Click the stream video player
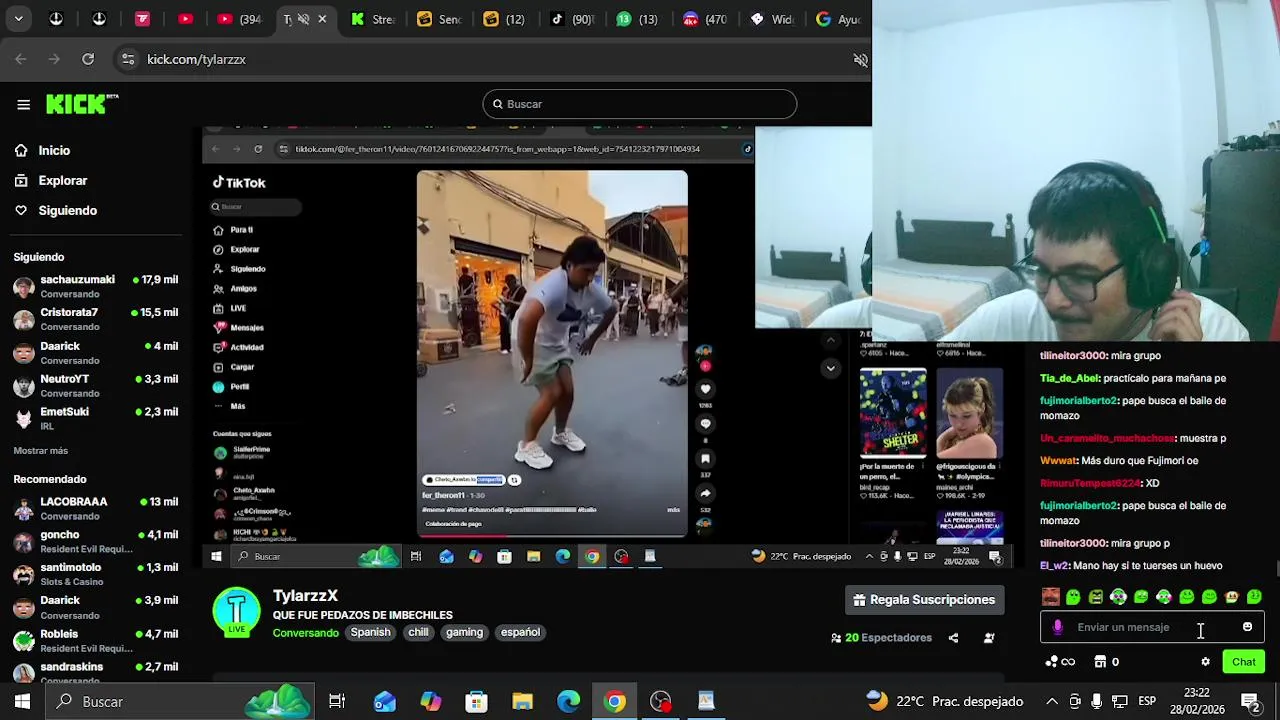Viewport: 1280px width, 720px height. coord(607,348)
